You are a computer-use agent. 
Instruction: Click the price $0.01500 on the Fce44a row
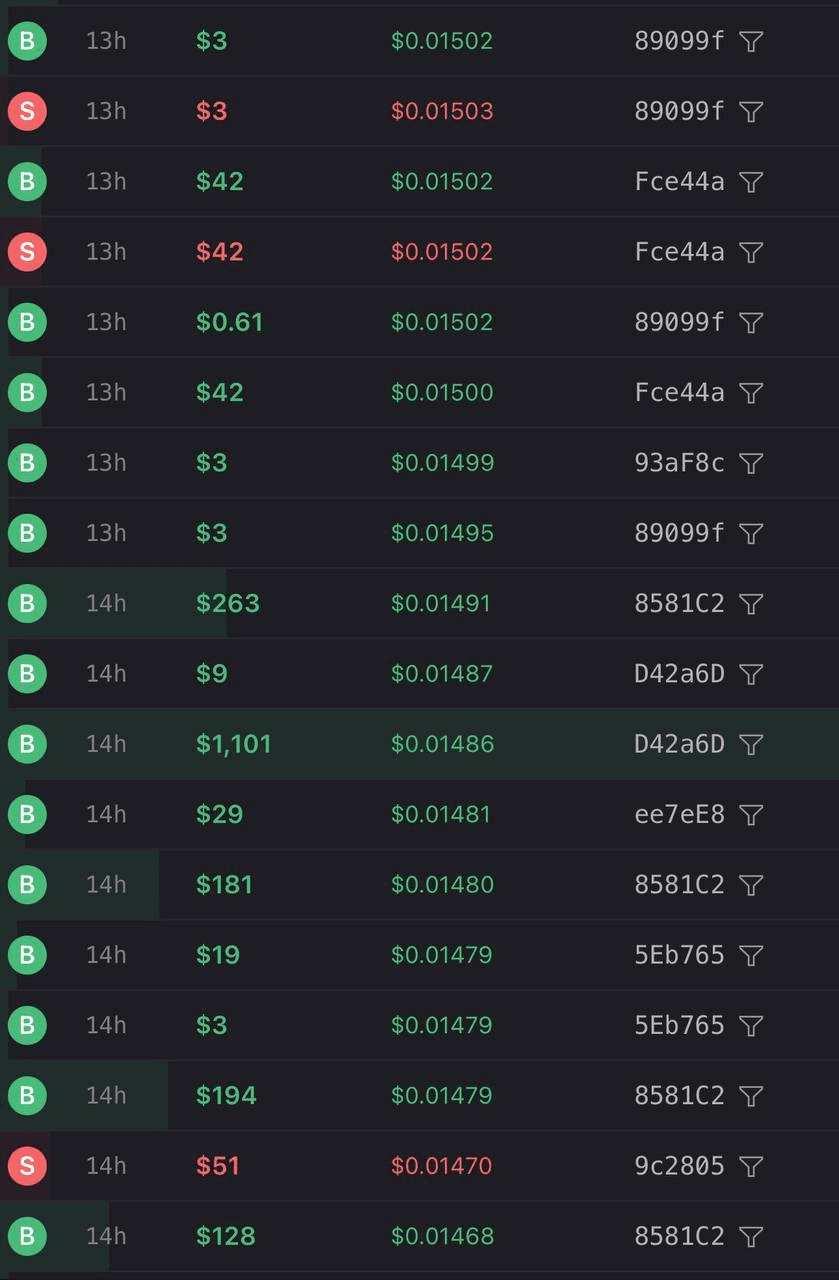(442, 393)
